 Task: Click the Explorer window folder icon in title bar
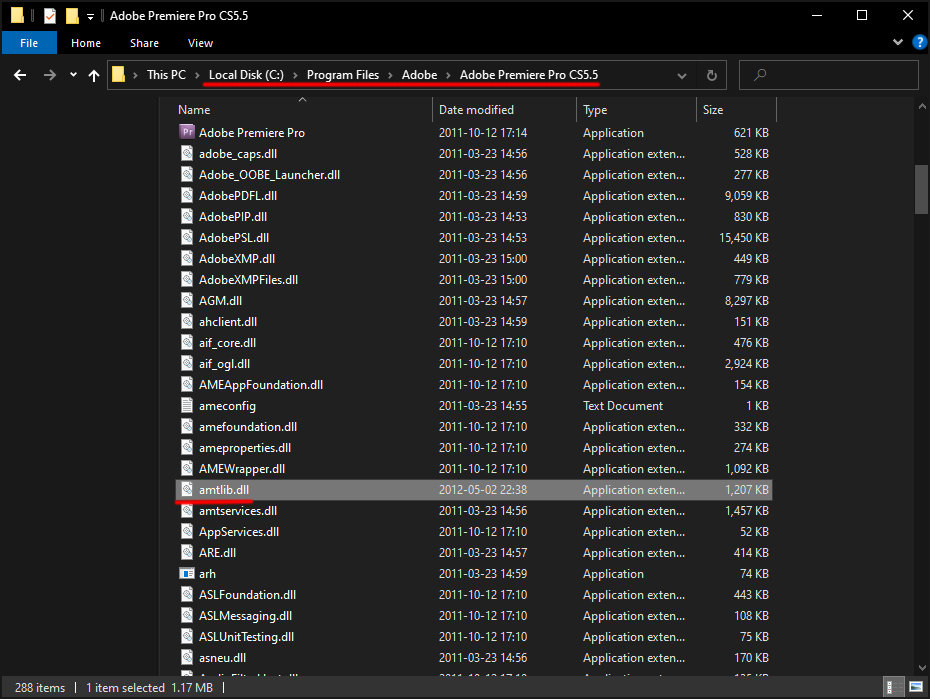17,15
